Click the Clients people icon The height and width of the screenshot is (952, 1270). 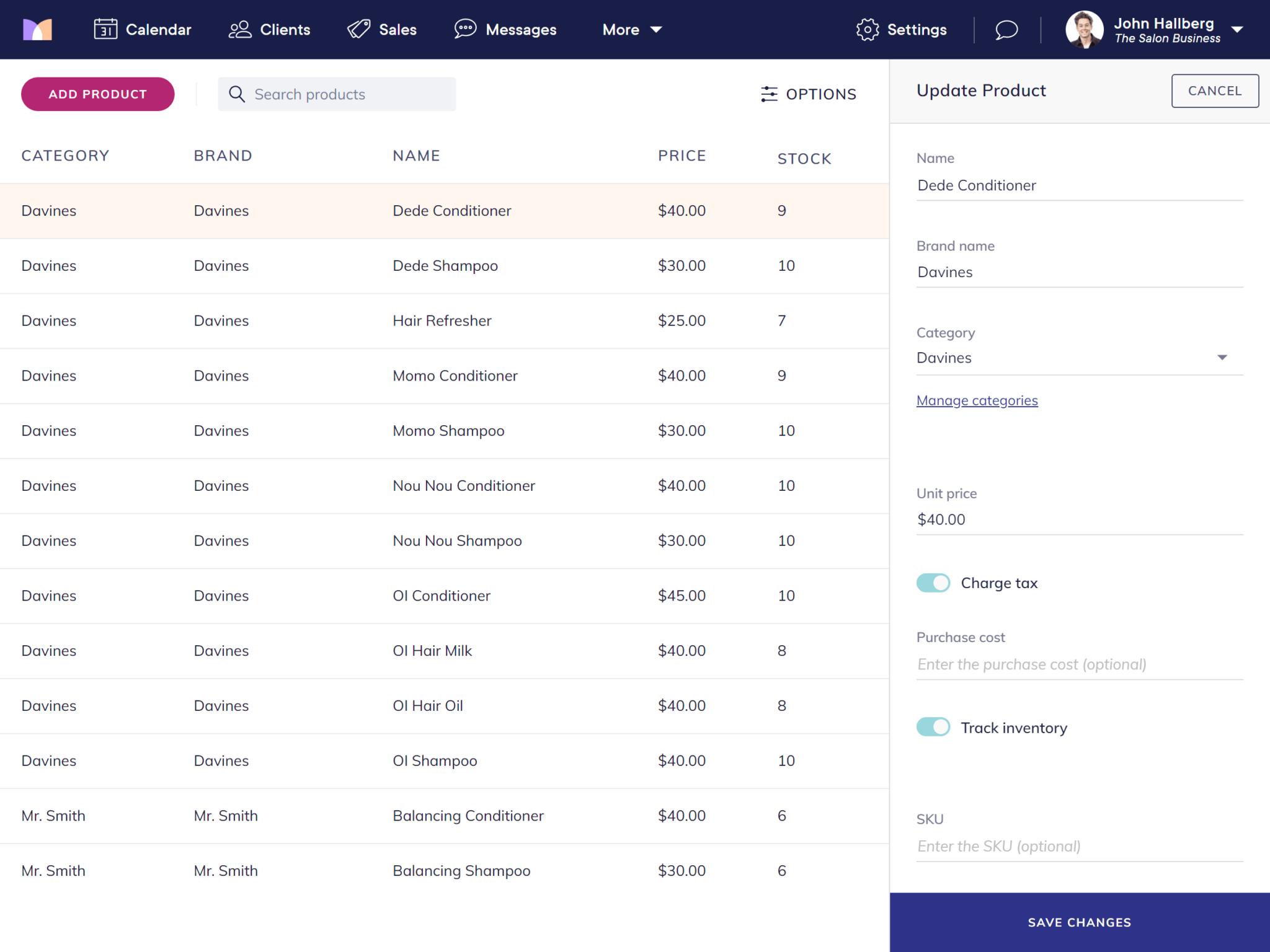coord(240,29)
